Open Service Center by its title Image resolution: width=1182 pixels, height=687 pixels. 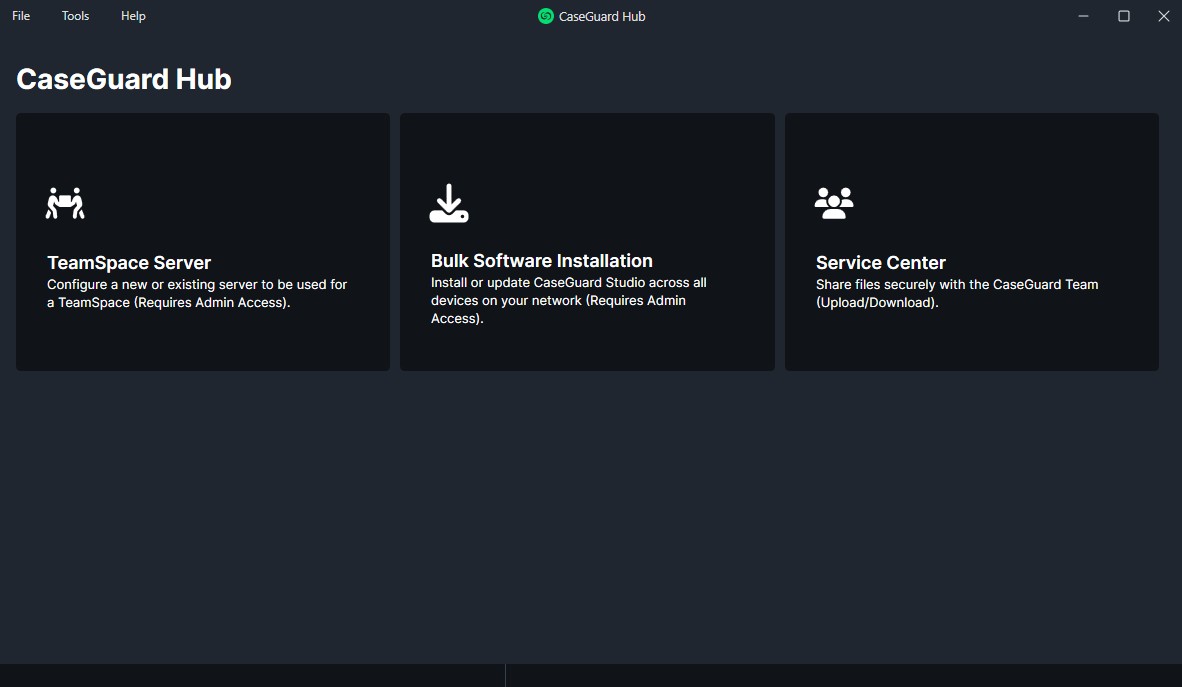880,263
